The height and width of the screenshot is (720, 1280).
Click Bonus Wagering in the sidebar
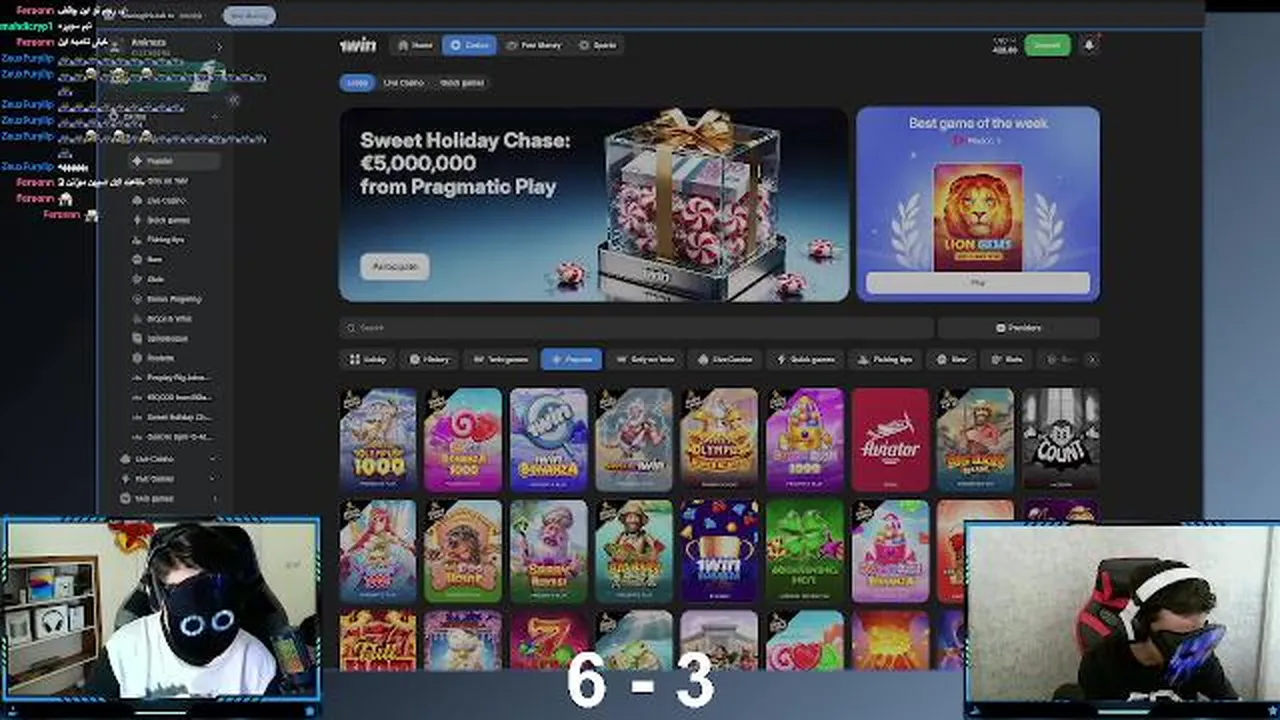(173, 299)
